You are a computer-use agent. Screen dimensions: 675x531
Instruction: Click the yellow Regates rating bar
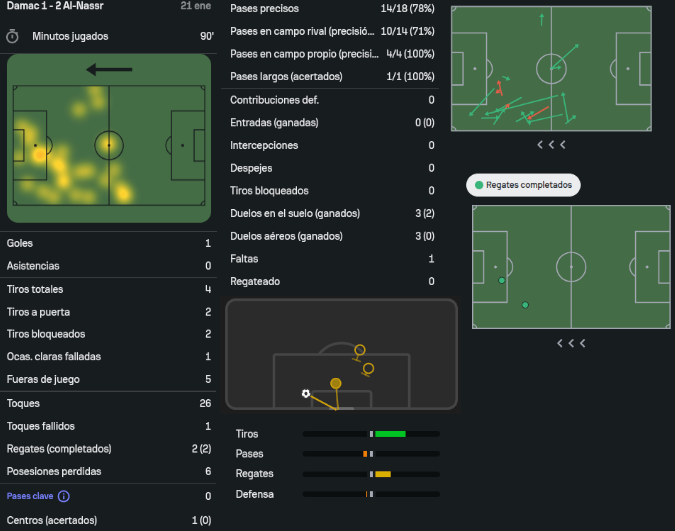click(x=382, y=474)
